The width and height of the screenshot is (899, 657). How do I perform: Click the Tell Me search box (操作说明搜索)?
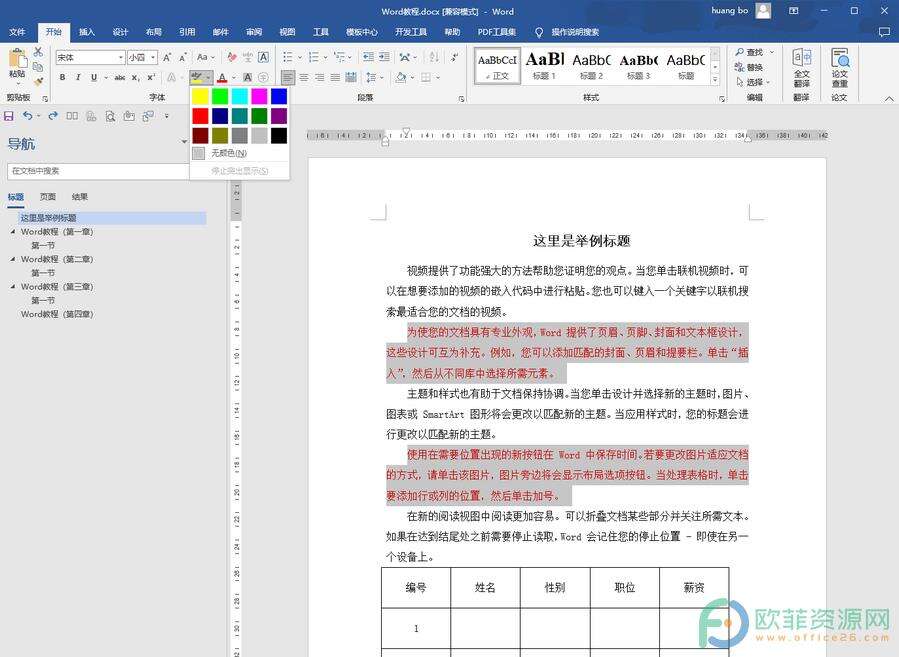[574, 32]
